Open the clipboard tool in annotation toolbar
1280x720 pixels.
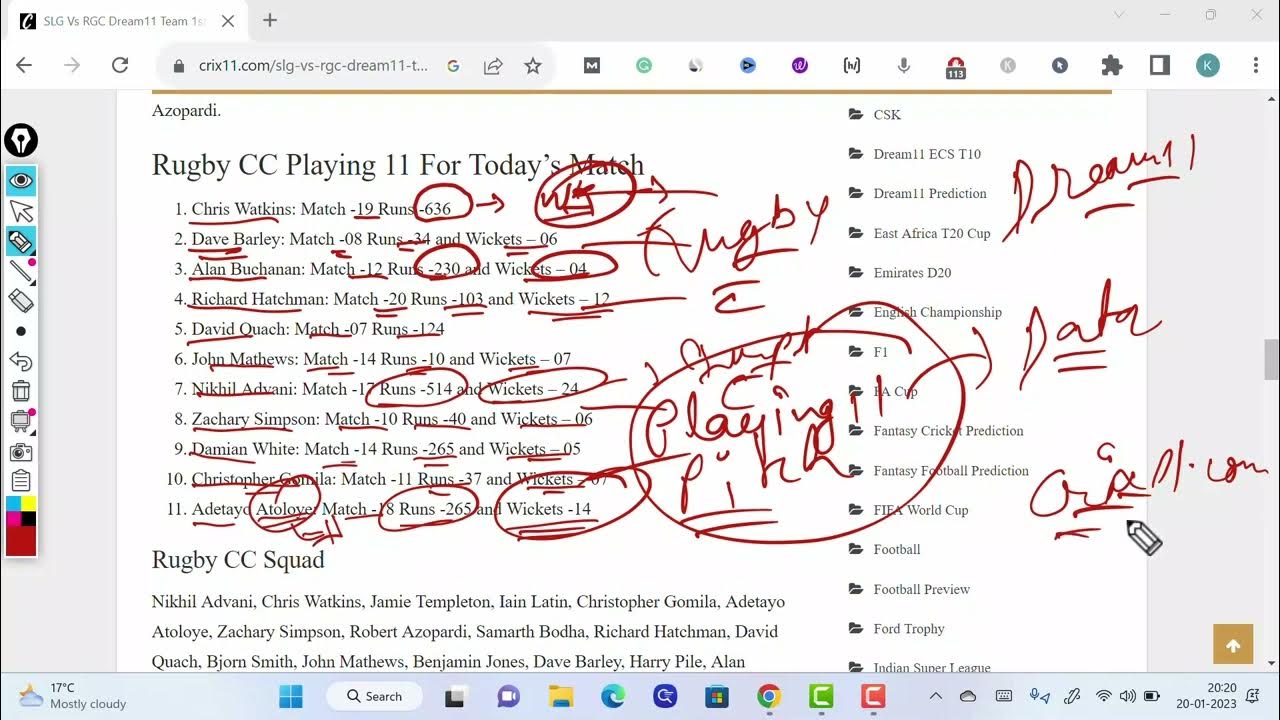[21, 481]
